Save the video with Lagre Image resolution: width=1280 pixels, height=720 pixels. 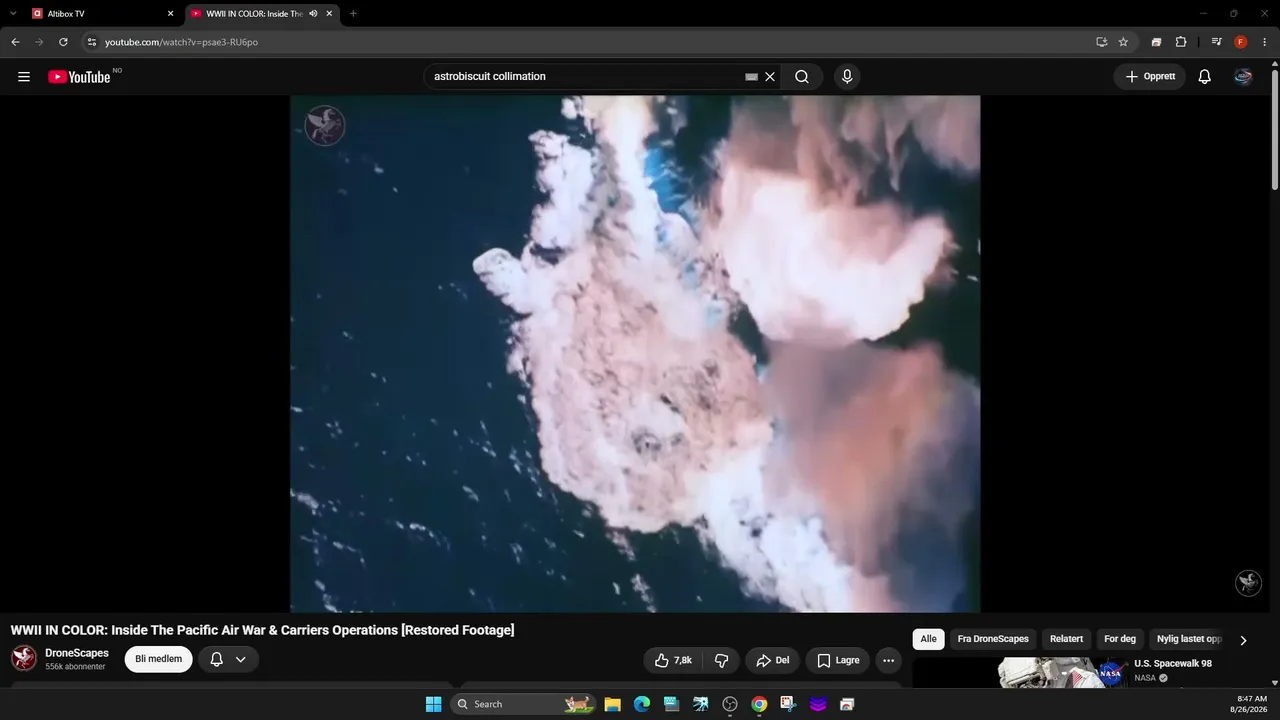click(838, 660)
